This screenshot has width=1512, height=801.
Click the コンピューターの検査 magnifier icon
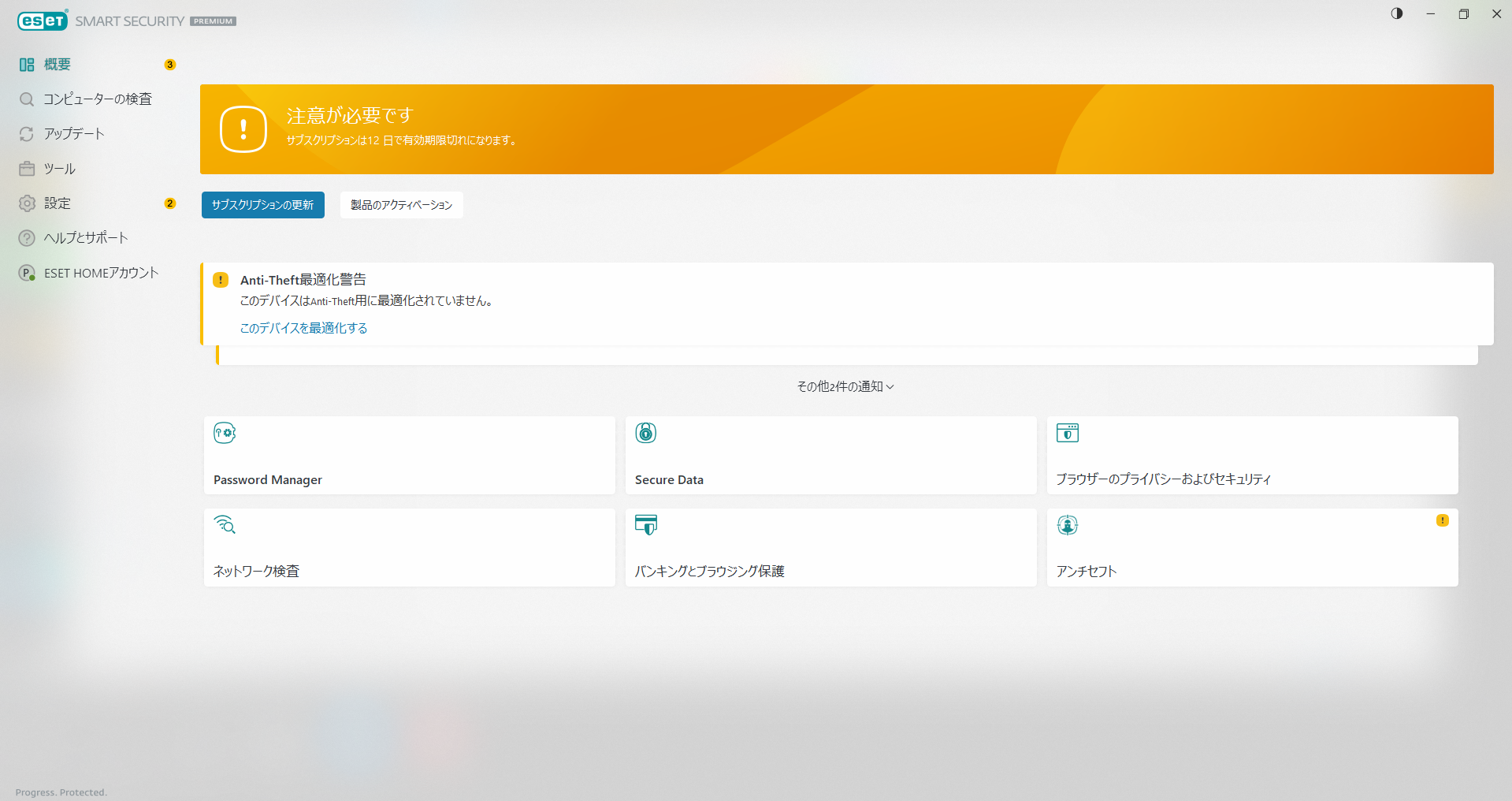point(27,99)
